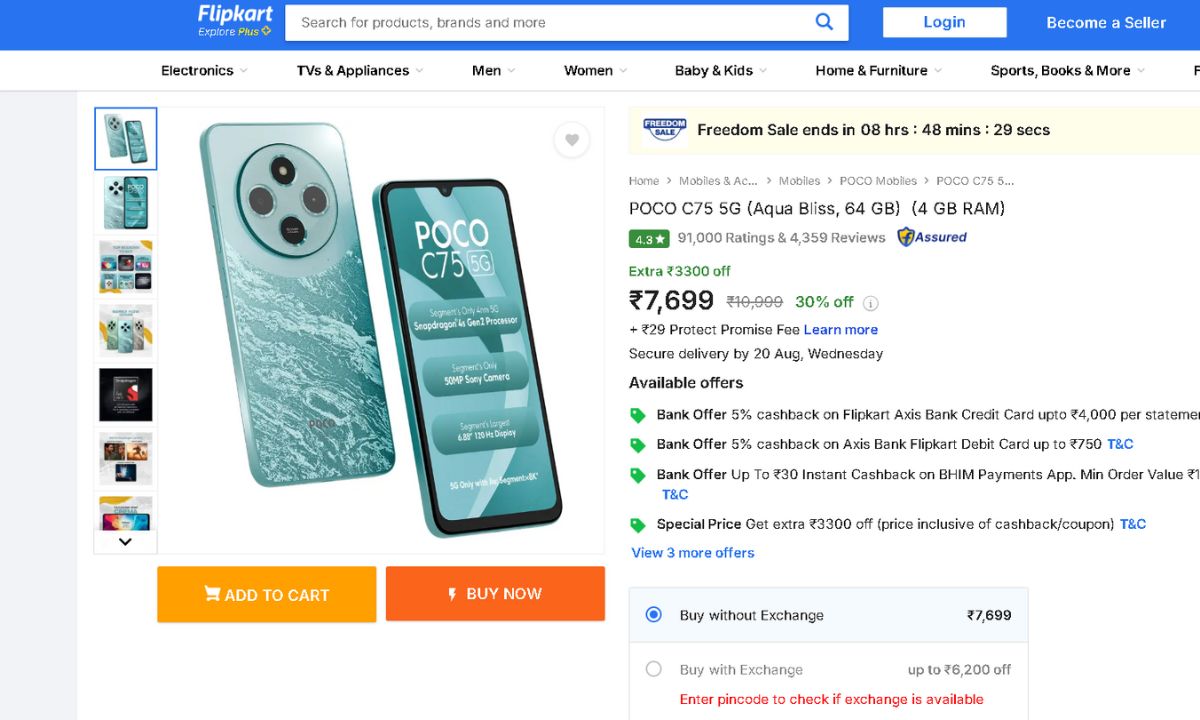Click the green tag icon beside Special Price

[637, 525]
